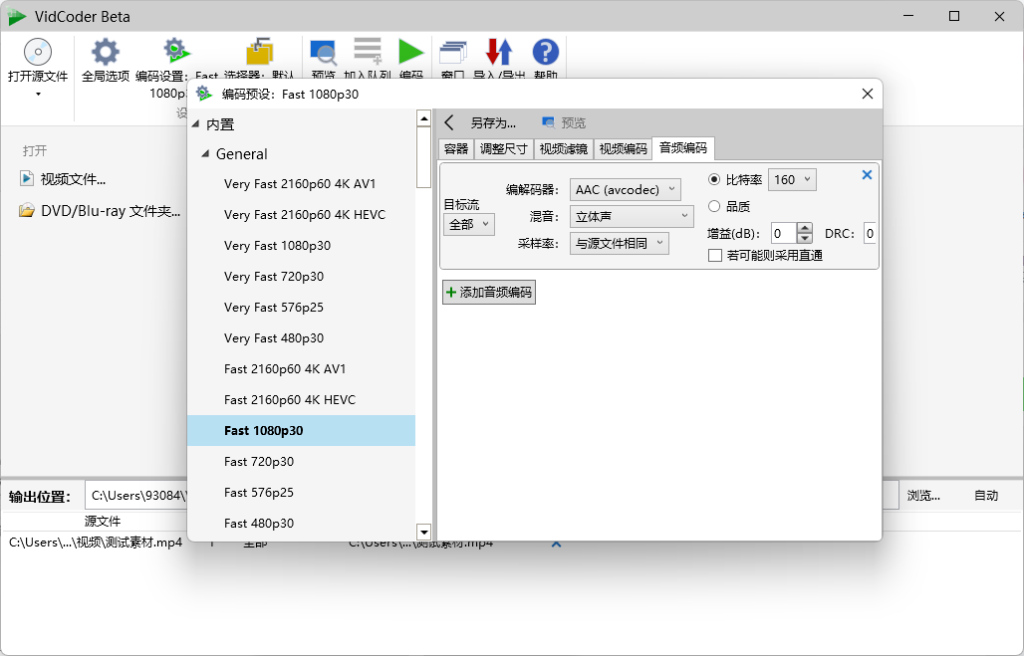The image size is (1024, 656).
Task: Switch to the Video Encoding tab
Action: (x=622, y=149)
